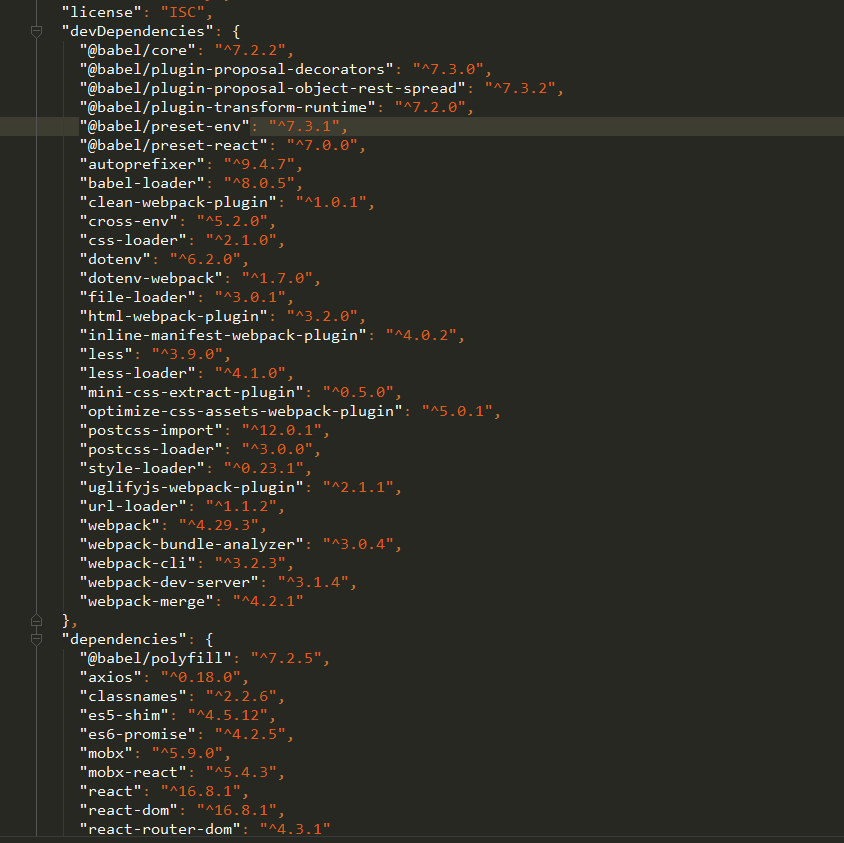Click the "es6-promise" entry
844x843 pixels.
pos(186,734)
